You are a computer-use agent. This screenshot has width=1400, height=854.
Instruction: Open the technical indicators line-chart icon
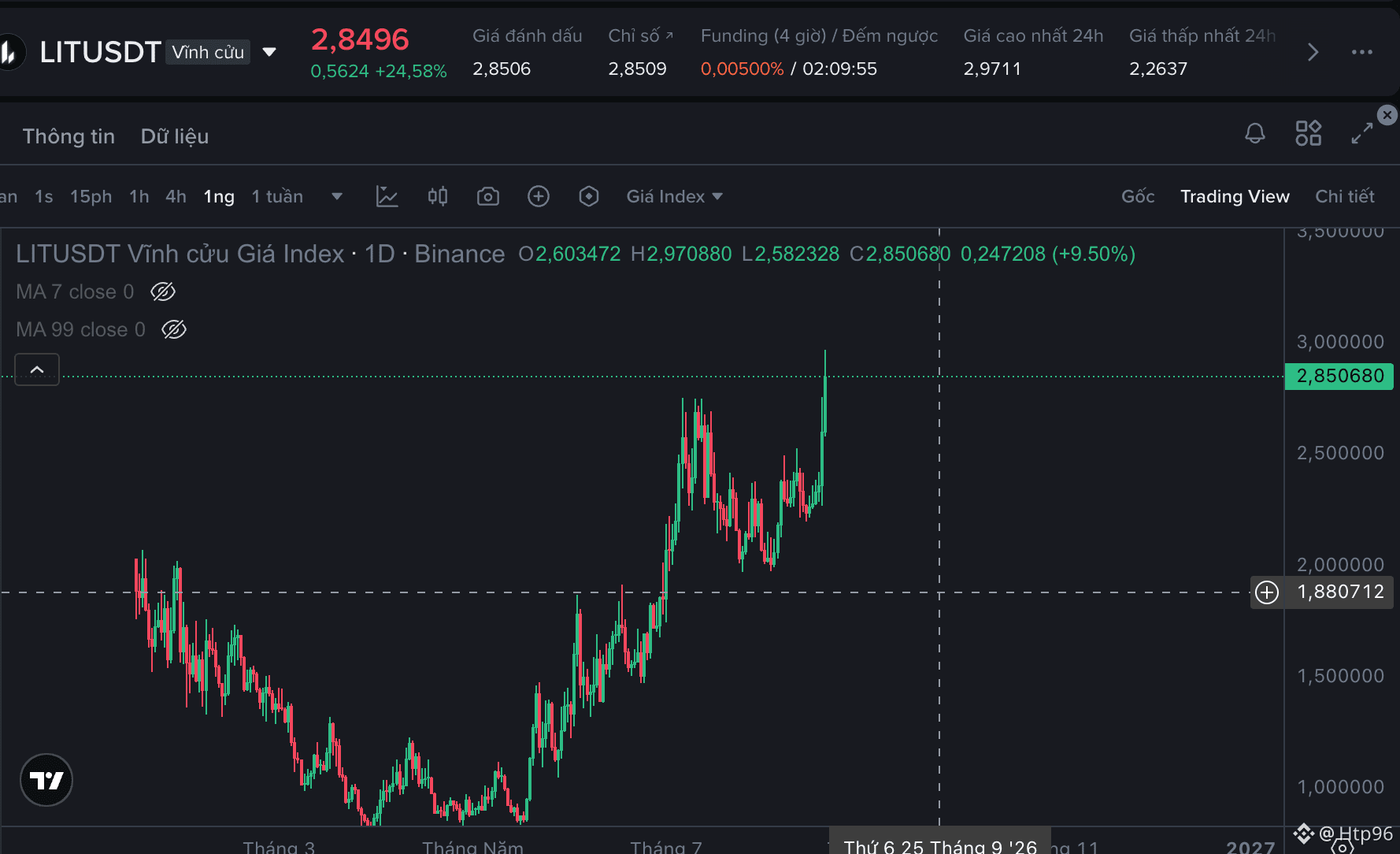tap(387, 196)
